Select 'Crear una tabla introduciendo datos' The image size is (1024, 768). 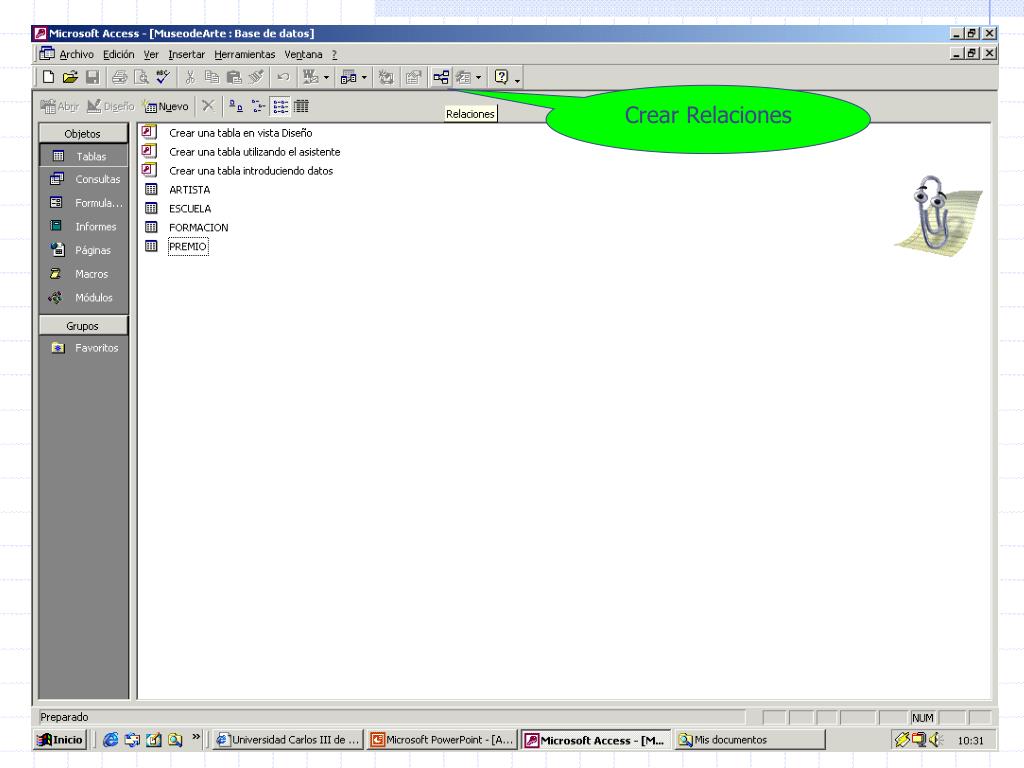[x=251, y=170]
